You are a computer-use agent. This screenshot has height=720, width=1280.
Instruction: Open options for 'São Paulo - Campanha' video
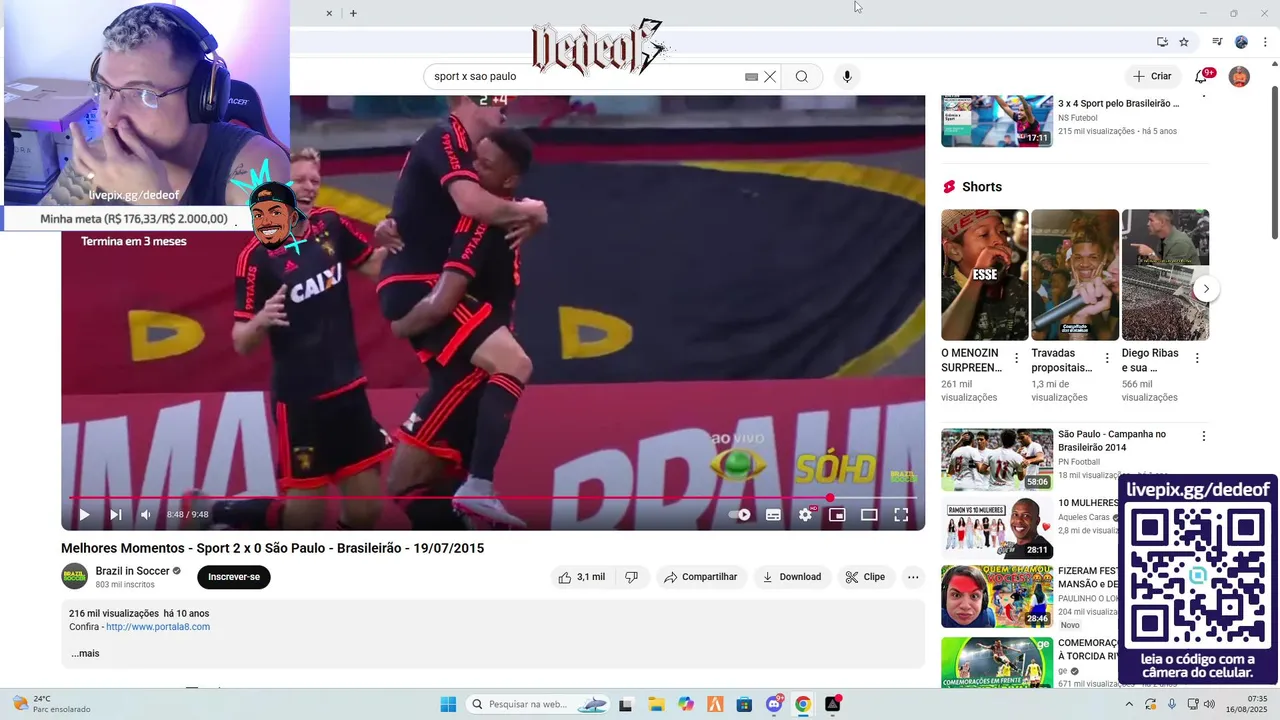pyautogui.click(x=1204, y=436)
